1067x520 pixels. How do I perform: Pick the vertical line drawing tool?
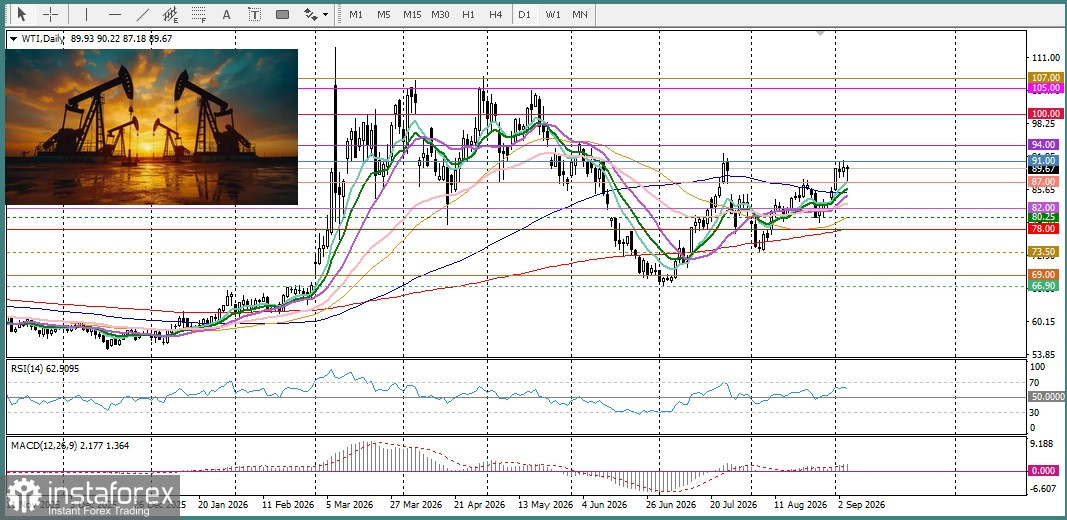pos(86,14)
